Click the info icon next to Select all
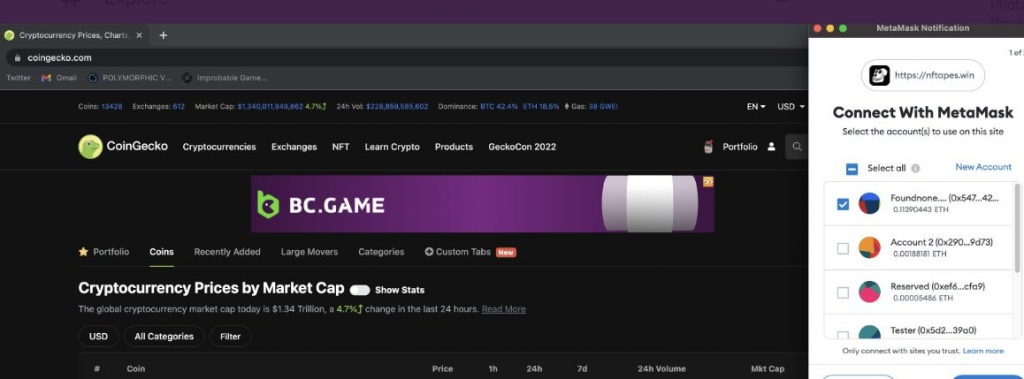The height and width of the screenshot is (379, 1024). (916, 168)
